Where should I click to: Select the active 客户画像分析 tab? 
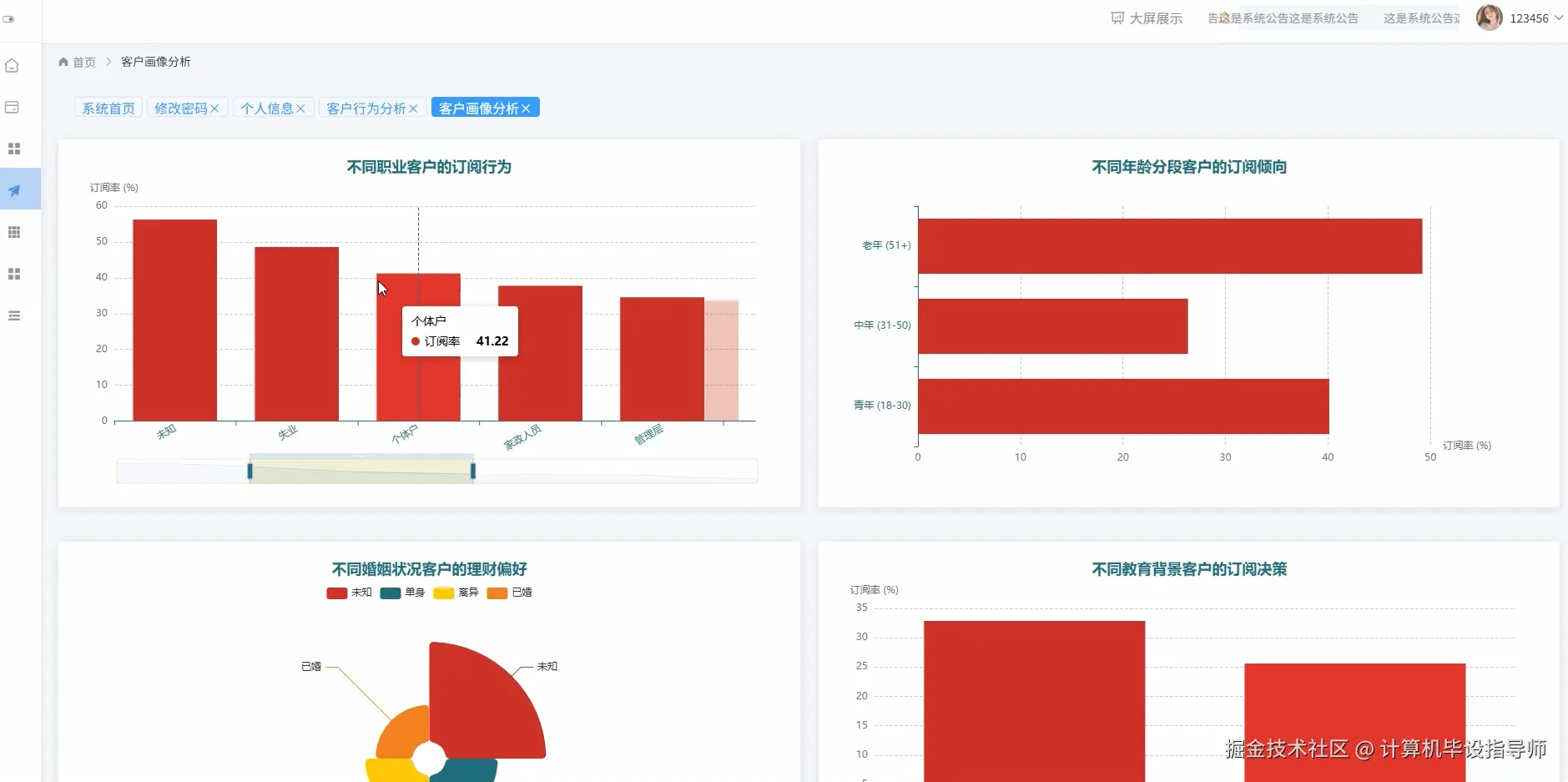point(479,108)
